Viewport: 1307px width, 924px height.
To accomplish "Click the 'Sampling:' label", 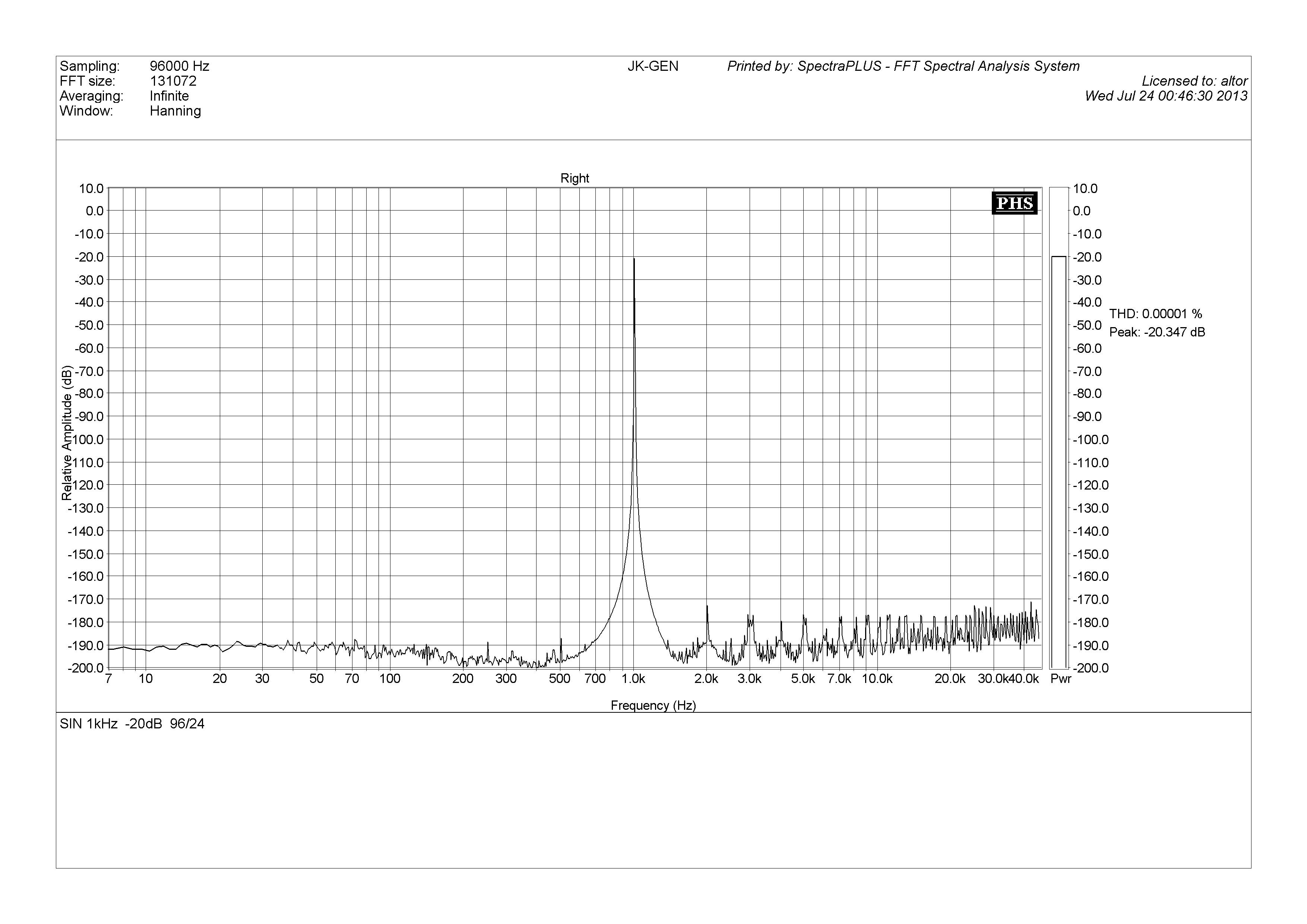I will pyautogui.click(x=90, y=66).
